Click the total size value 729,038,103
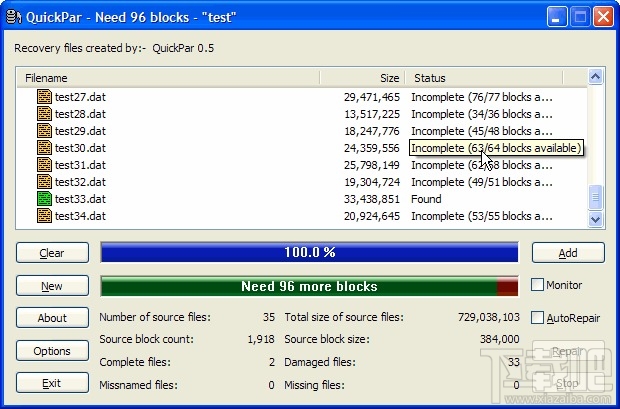 click(488, 317)
